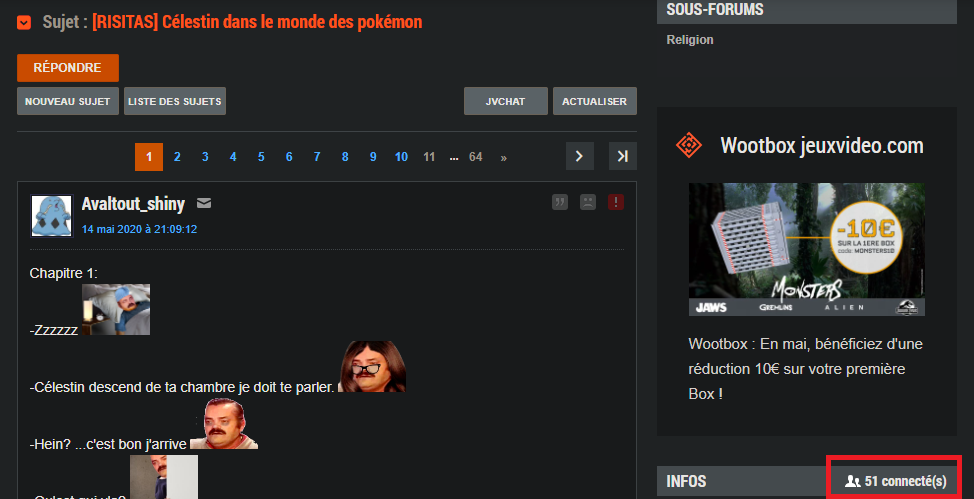Click the Avaltout_shiny avatar image

click(x=52, y=216)
